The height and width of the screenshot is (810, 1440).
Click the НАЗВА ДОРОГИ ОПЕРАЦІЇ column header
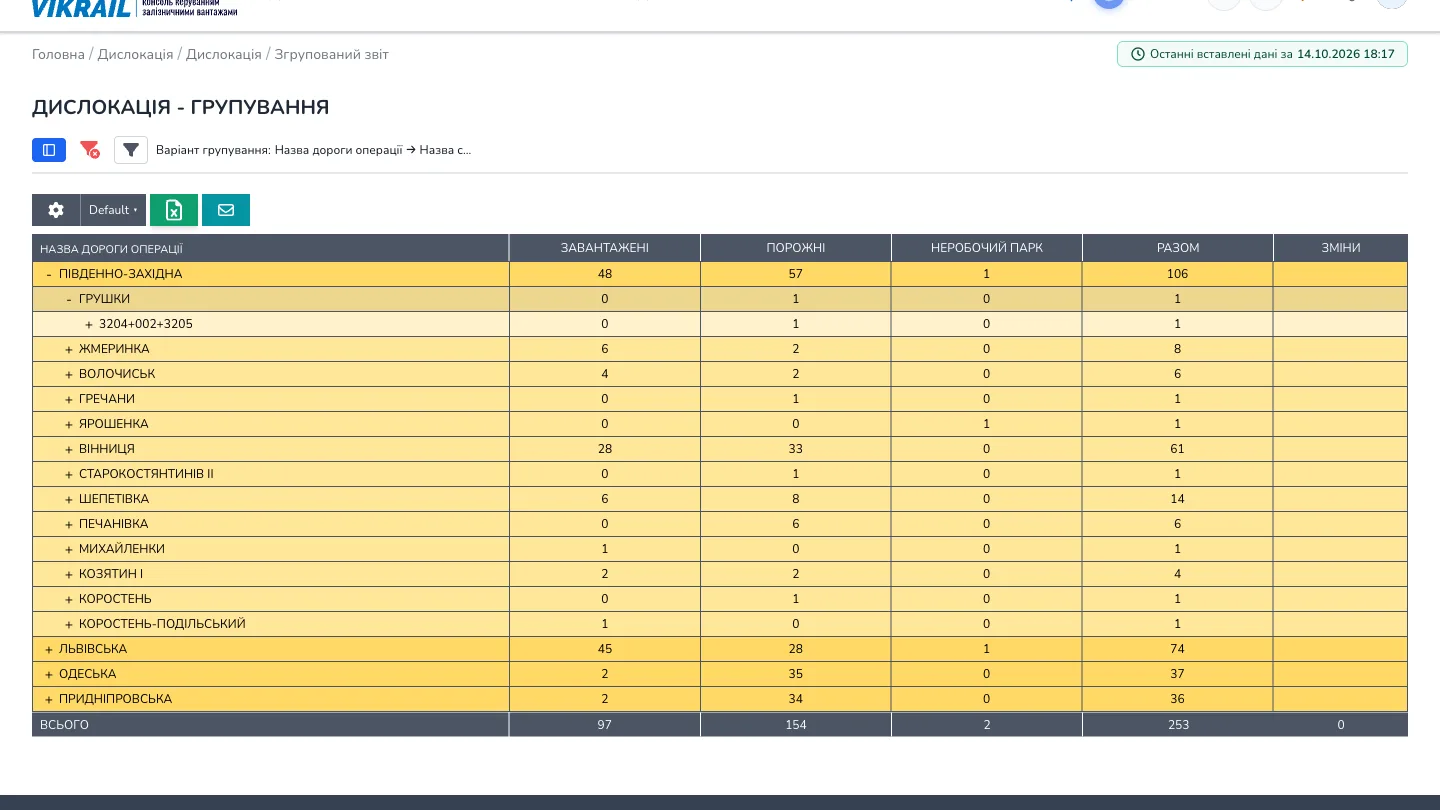(x=270, y=248)
